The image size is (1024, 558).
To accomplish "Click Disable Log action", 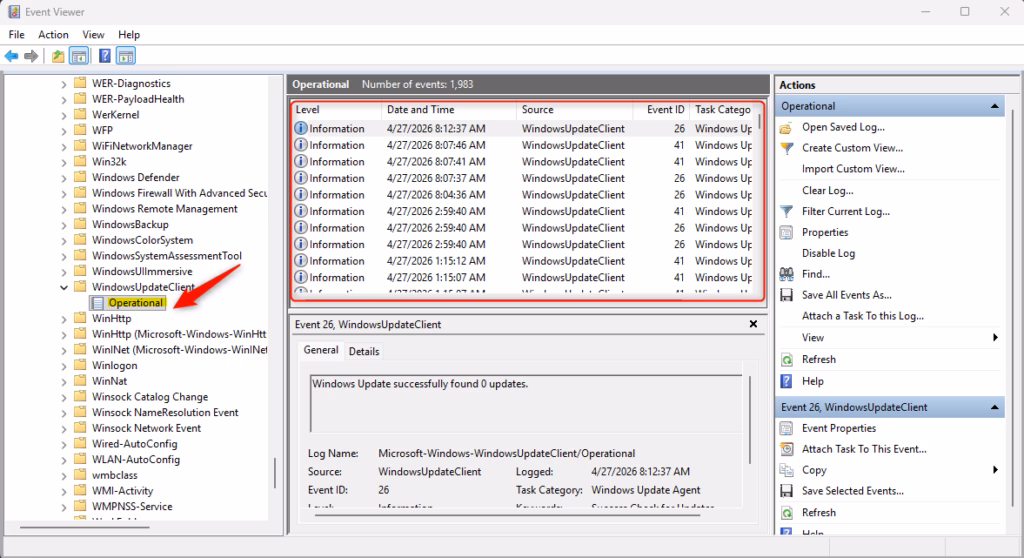I will click(x=828, y=254).
